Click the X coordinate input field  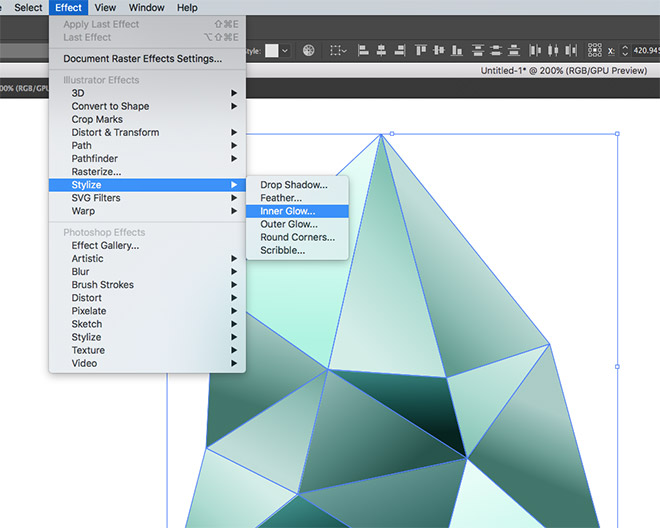pos(647,49)
